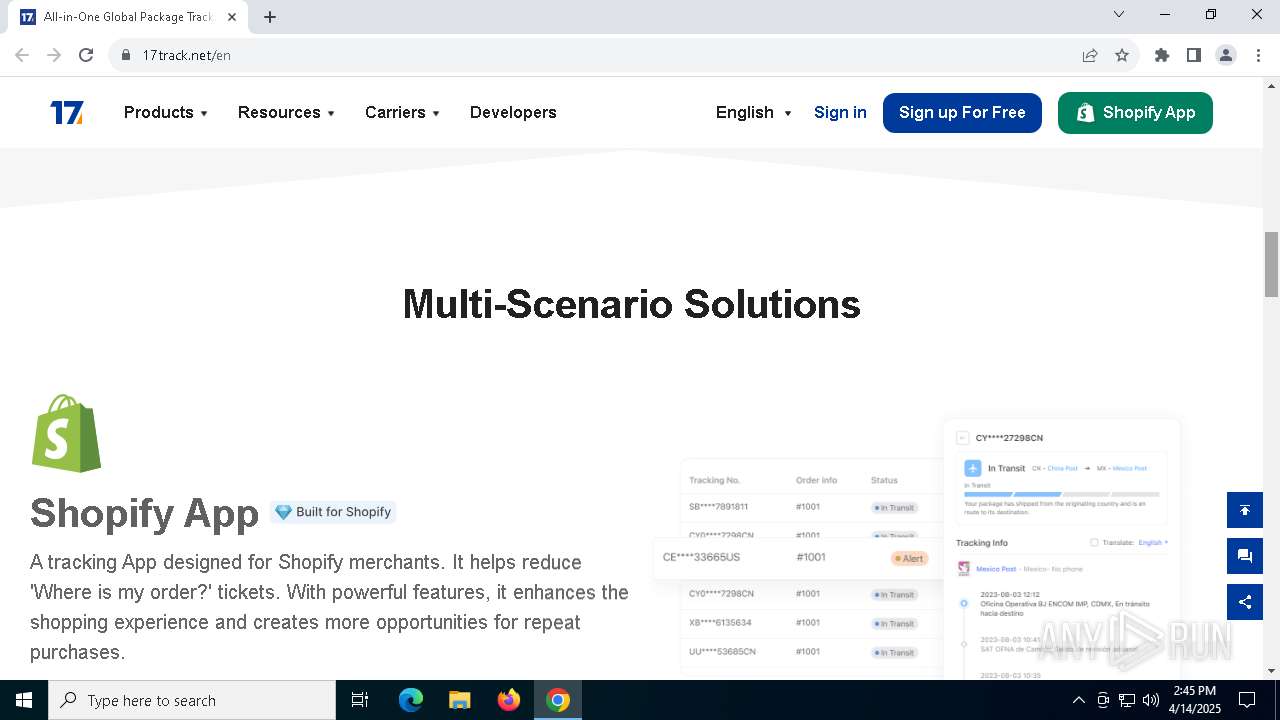Open File Explorer from taskbar
Viewport: 1280px width, 720px height.
(x=460, y=700)
